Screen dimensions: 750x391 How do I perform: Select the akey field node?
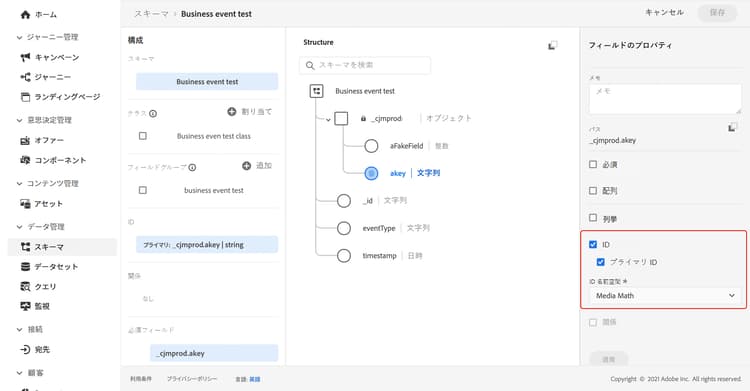[371, 173]
